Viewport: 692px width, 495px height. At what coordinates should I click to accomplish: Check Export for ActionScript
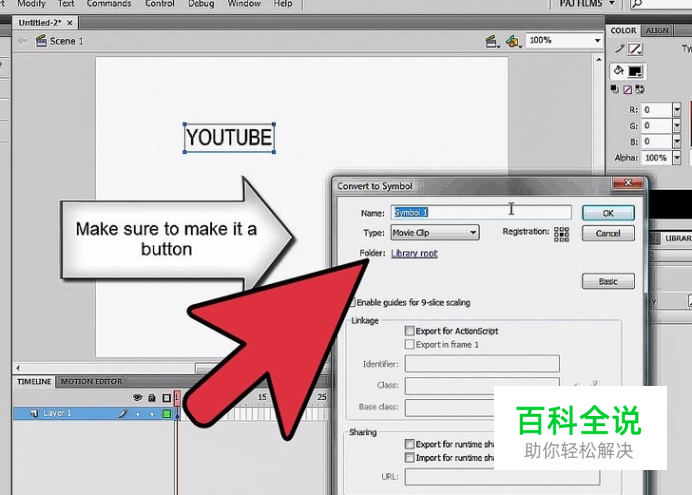click(410, 330)
